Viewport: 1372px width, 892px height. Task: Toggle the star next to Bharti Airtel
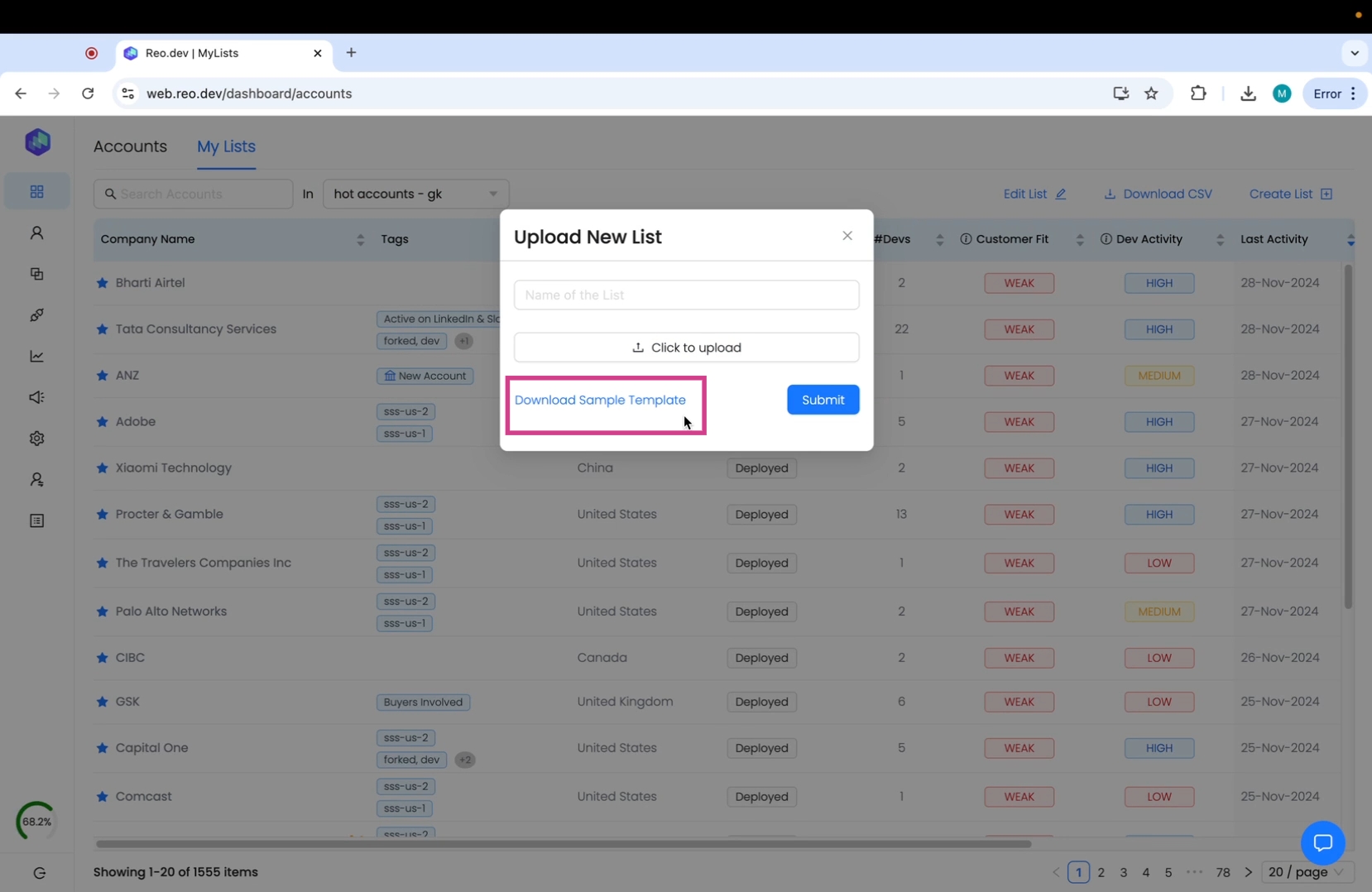point(103,283)
